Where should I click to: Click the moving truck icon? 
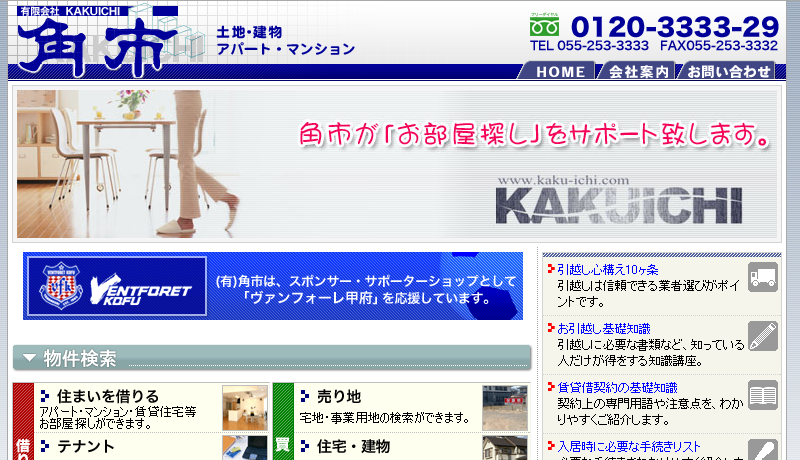(763, 277)
